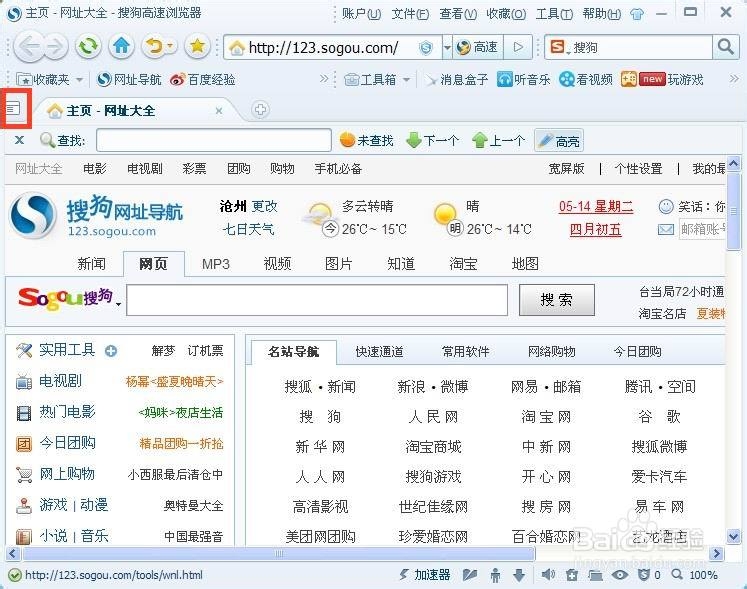Open the 淘宝网 link
Screen dimensions: 747x589
coord(546,417)
